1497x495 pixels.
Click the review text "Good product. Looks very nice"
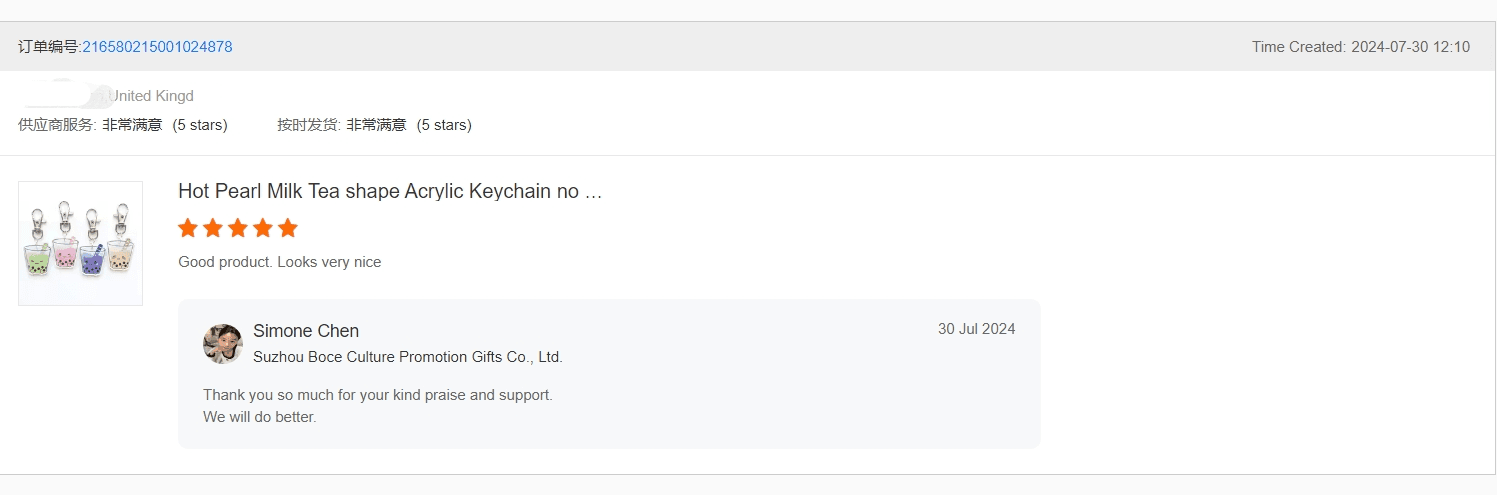point(280,262)
